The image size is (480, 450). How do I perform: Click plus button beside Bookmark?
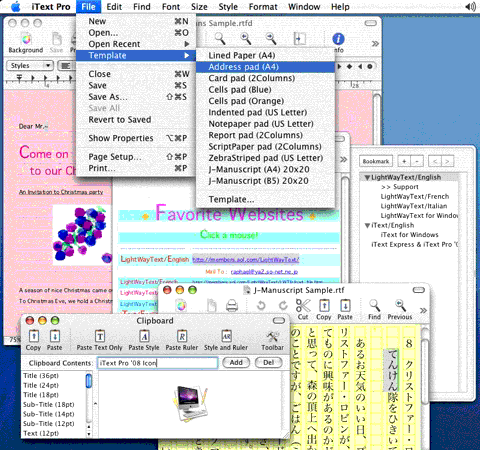404,161
